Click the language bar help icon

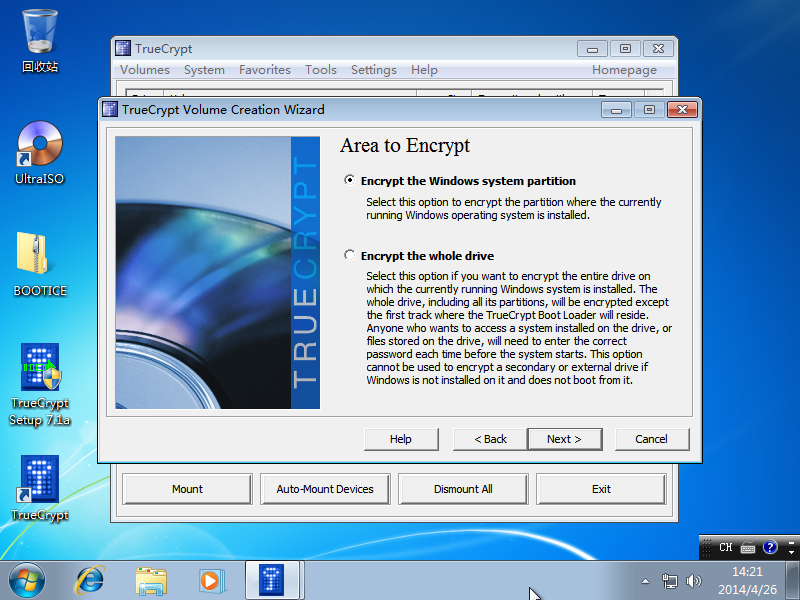pos(770,547)
